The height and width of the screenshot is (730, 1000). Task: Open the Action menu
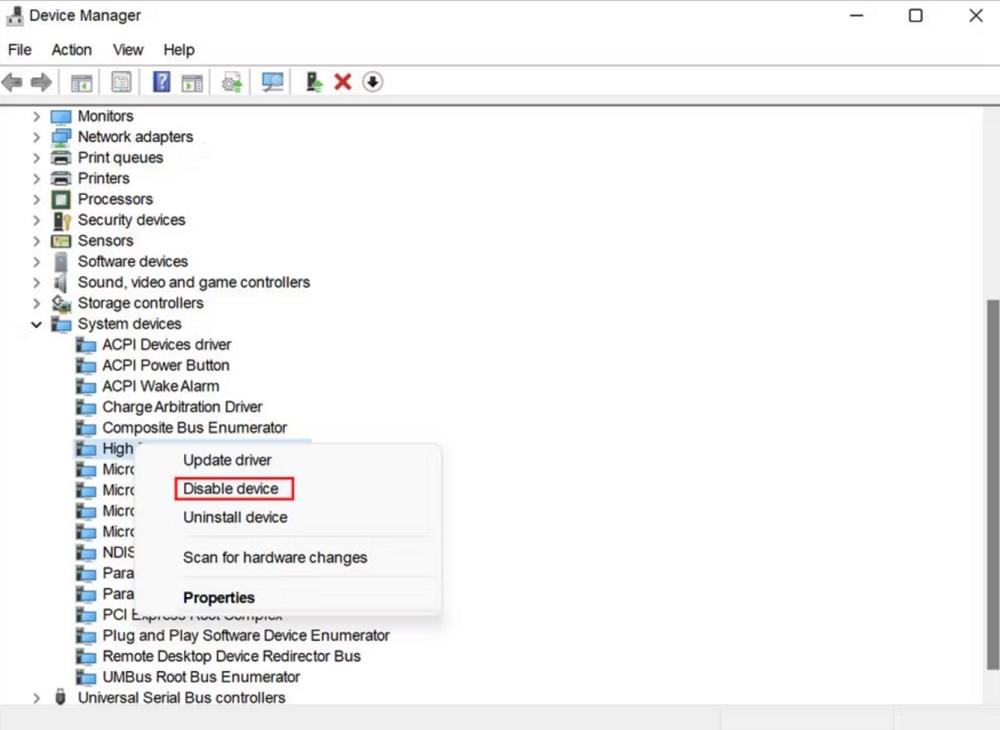[x=72, y=50]
